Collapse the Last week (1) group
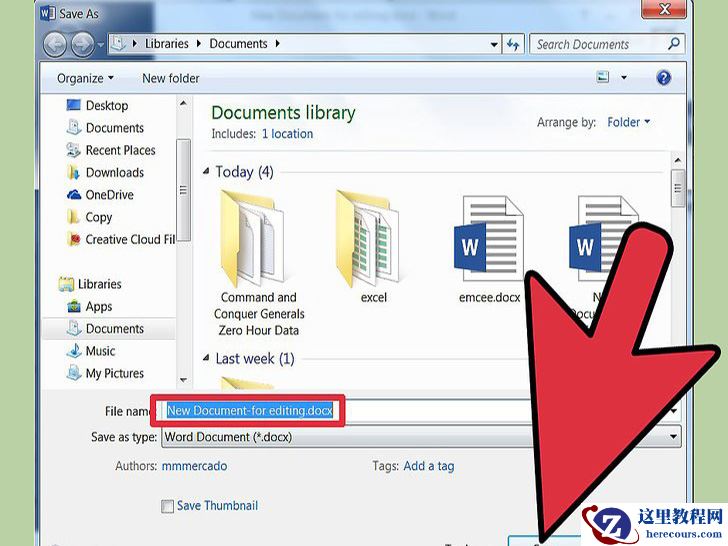 click(x=206, y=358)
